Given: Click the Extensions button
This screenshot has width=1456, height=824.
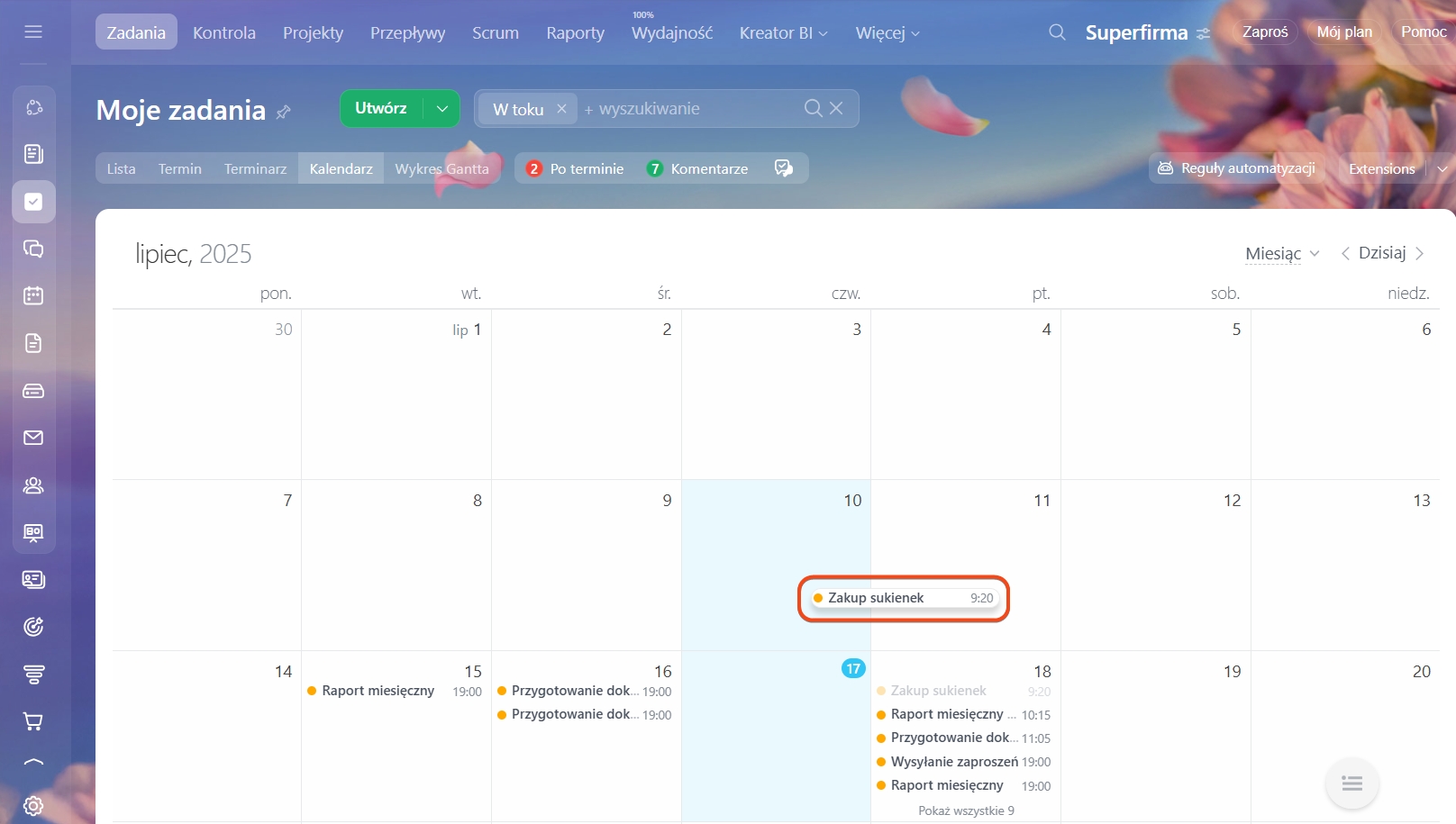Looking at the screenshot, I should pyautogui.click(x=1381, y=168).
